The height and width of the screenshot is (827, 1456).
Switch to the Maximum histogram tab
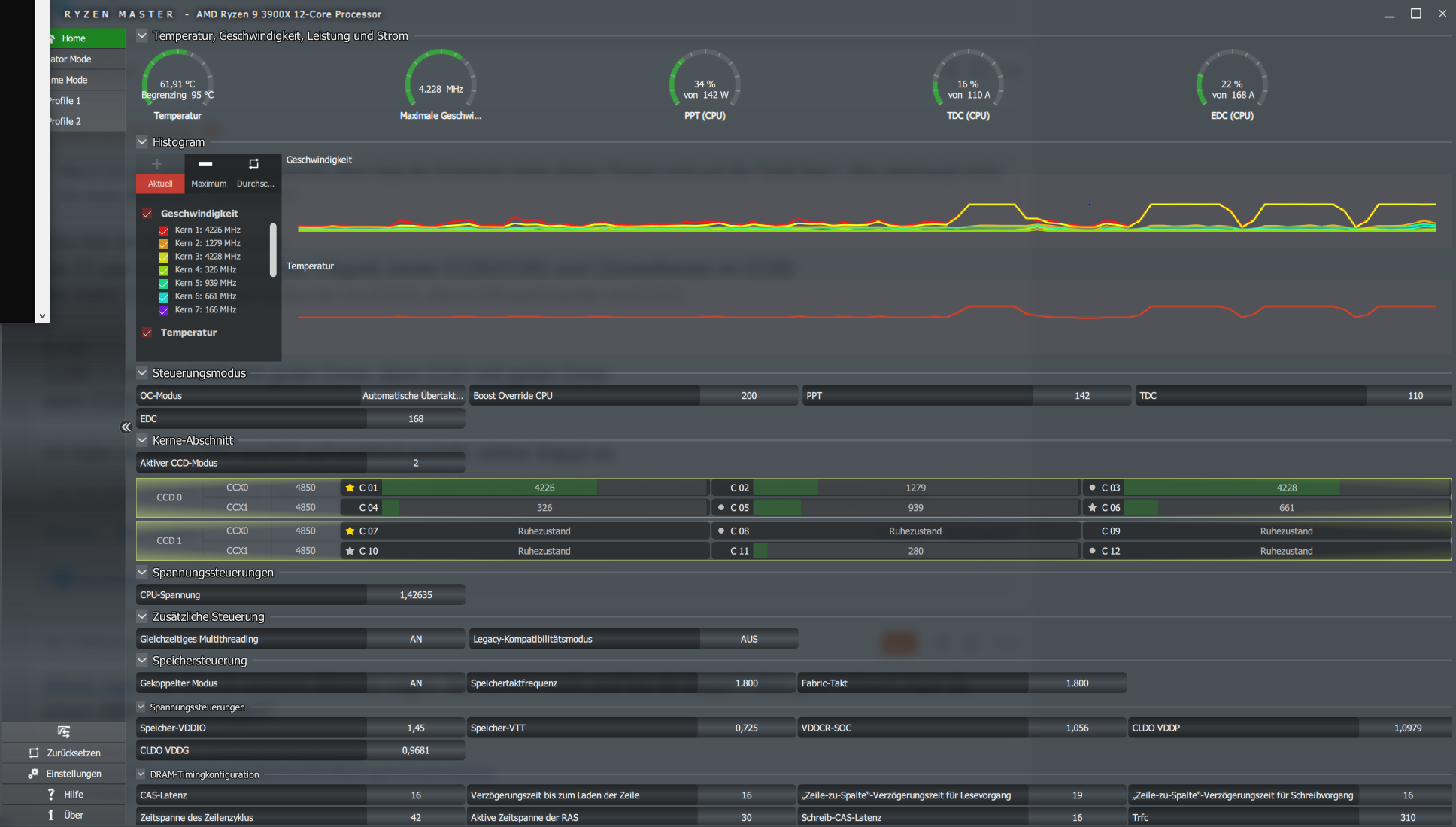208,184
